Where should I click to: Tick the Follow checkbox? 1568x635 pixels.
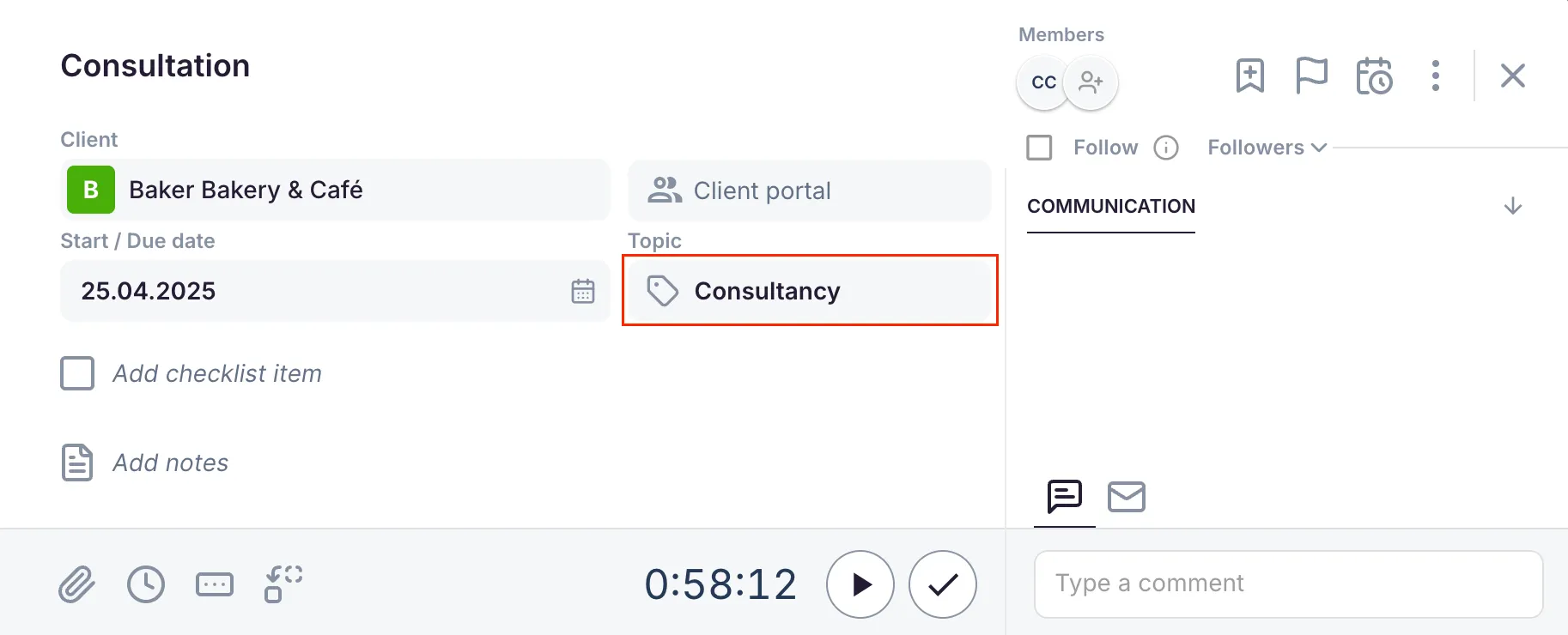(x=1039, y=148)
